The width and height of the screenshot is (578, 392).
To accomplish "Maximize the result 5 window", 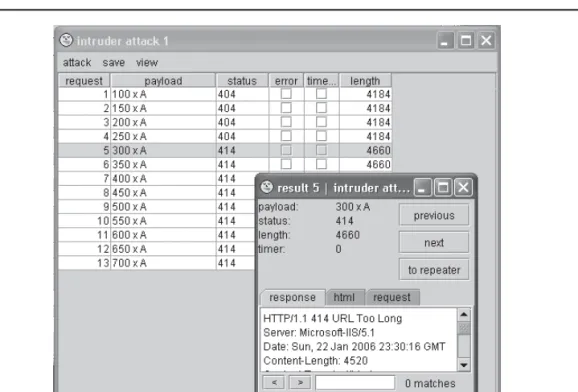I will click(443, 187).
